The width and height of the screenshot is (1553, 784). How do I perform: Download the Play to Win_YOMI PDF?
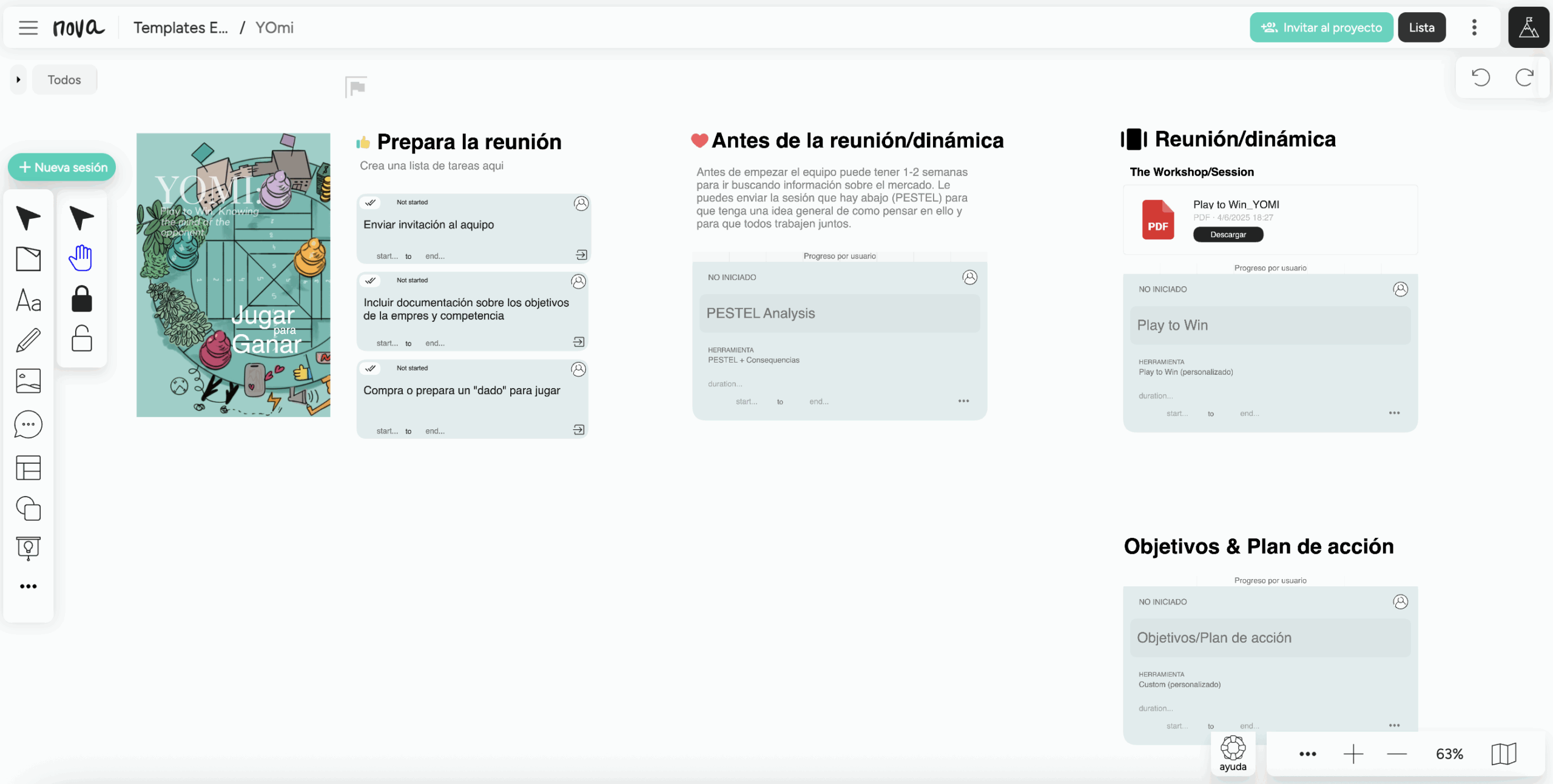pos(1228,235)
